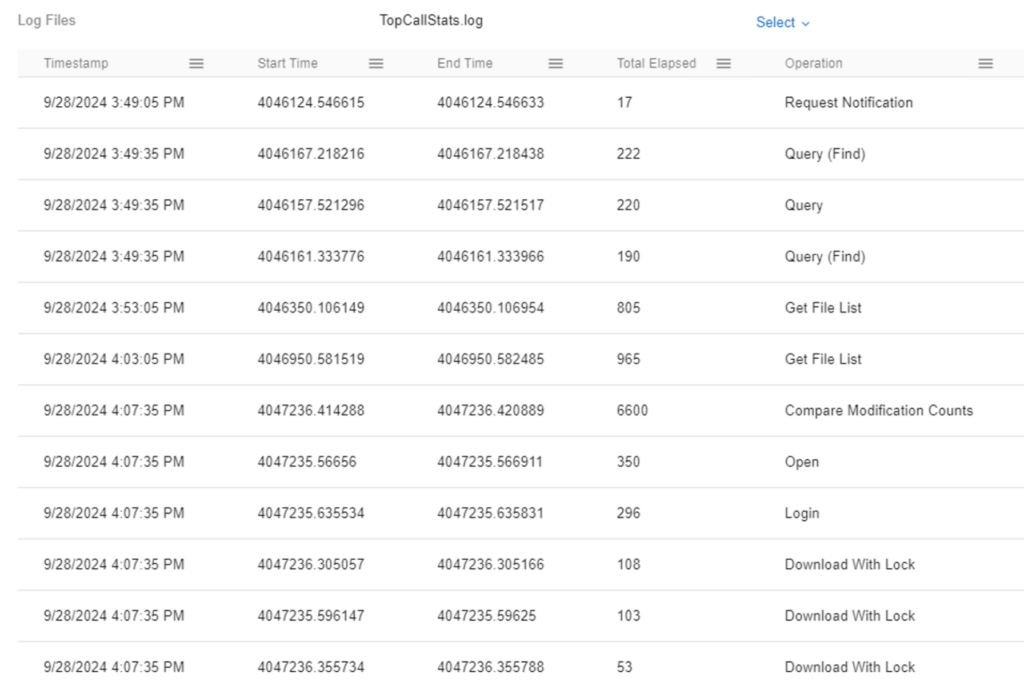Click timestamp 9/28/2024 3:53:05 PM
The image size is (1024, 690).
click(x=114, y=308)
